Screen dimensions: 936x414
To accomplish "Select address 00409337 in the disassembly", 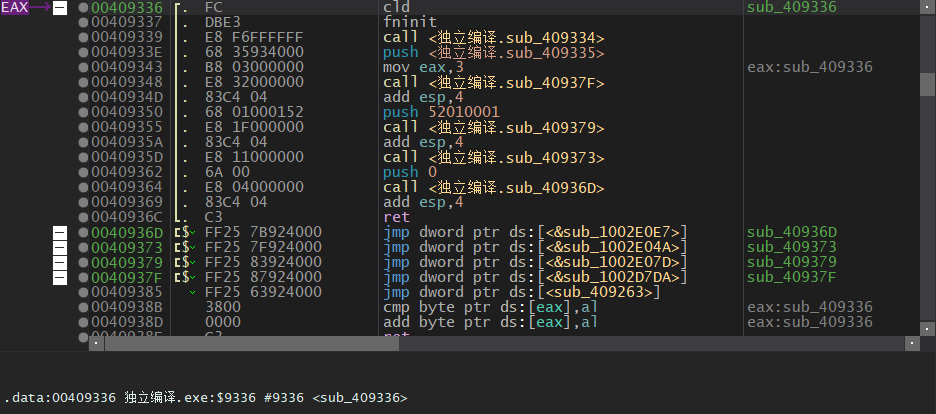I will tap(127, 23).
